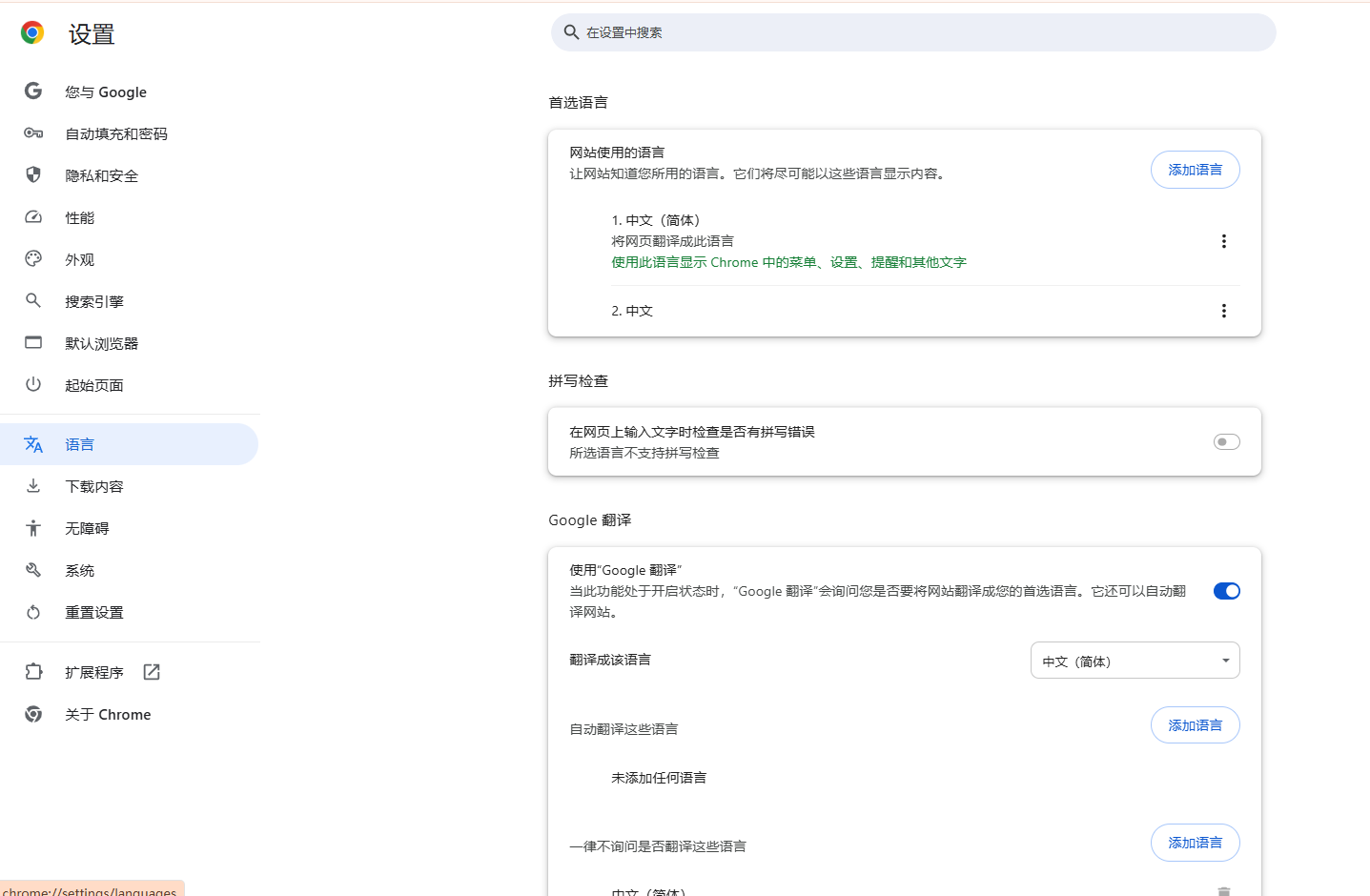Open 下载内容 settings section

[x=129, y=486]
